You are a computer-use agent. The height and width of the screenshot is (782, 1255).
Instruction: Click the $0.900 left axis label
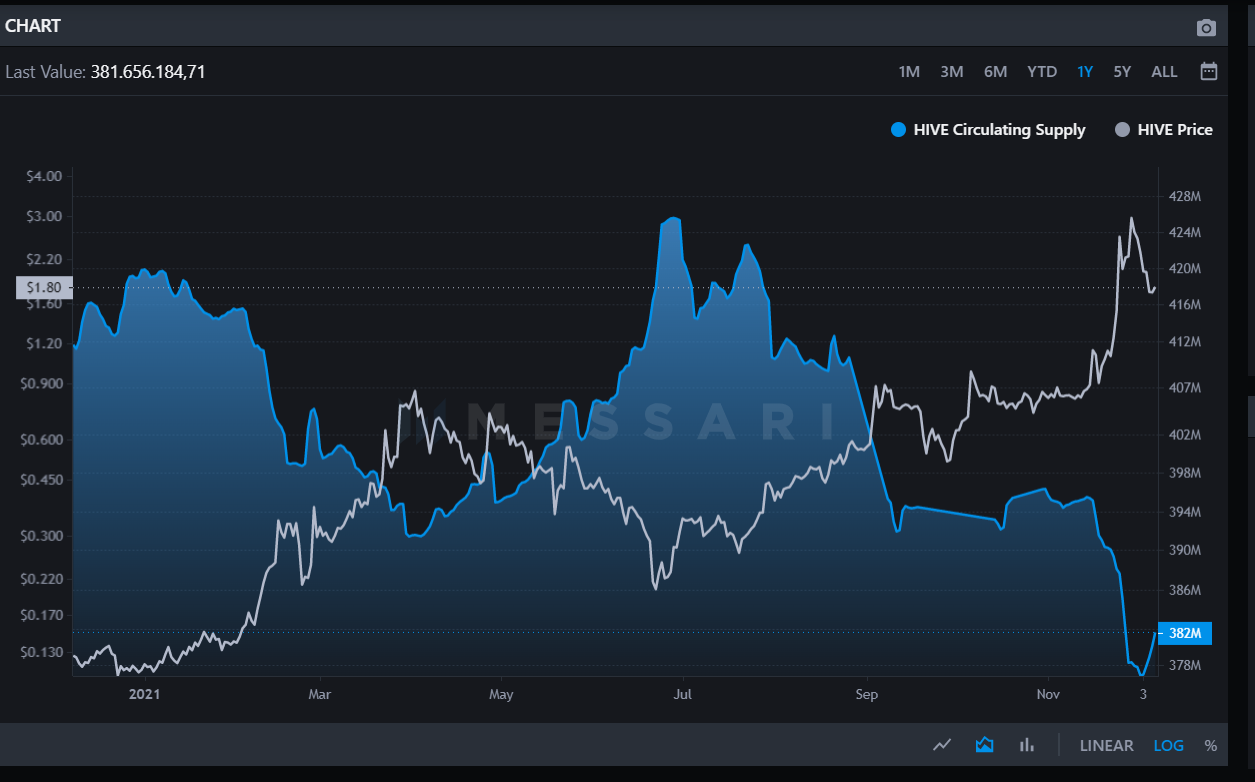click(41, 383)
